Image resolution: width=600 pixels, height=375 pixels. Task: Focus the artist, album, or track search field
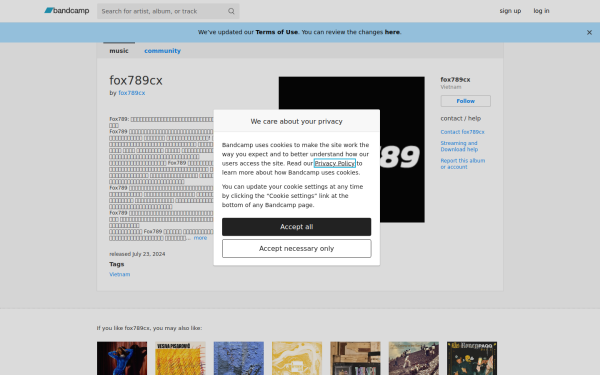click(168, 11)
